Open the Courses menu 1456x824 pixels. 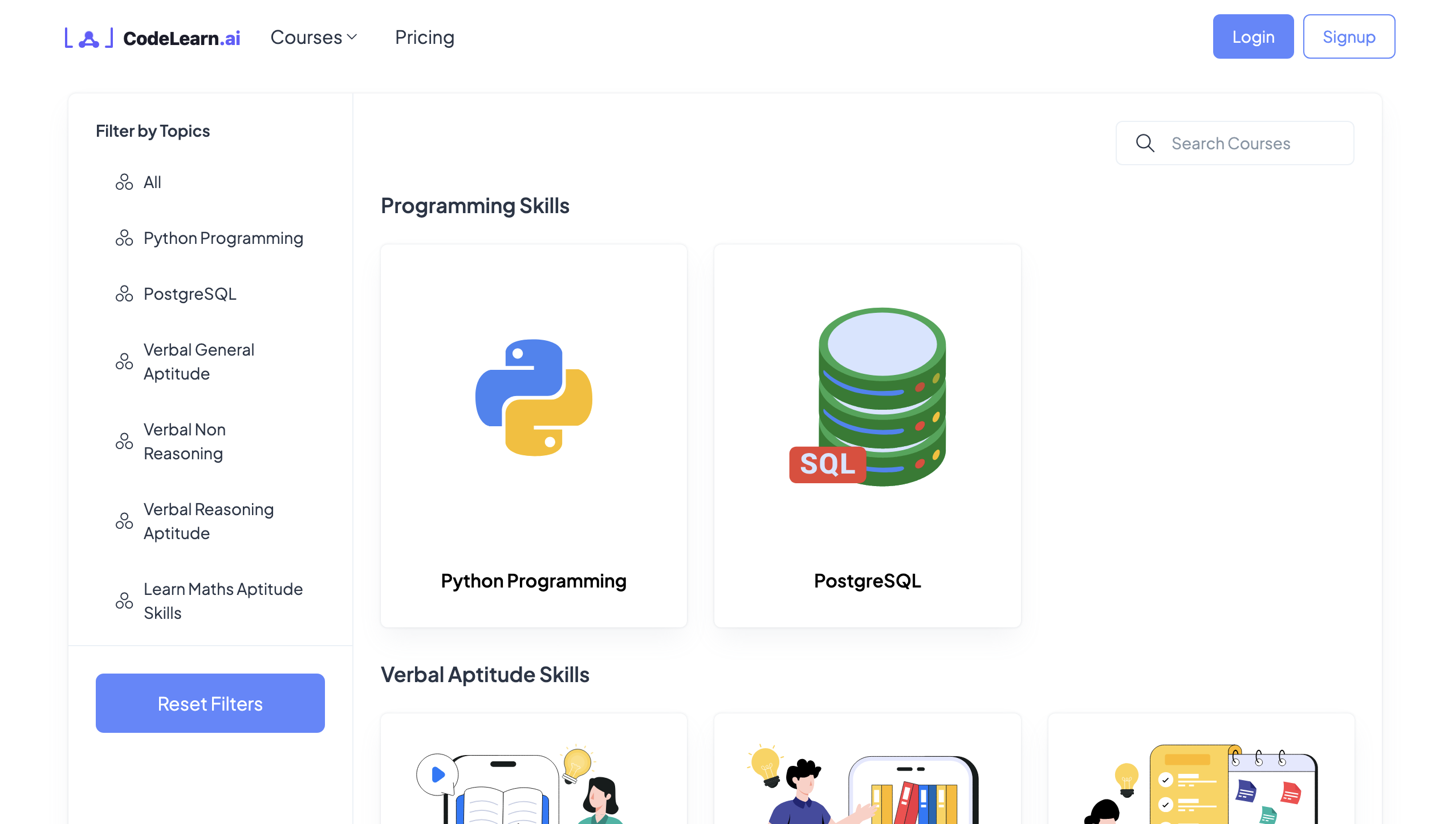[314, 38]
